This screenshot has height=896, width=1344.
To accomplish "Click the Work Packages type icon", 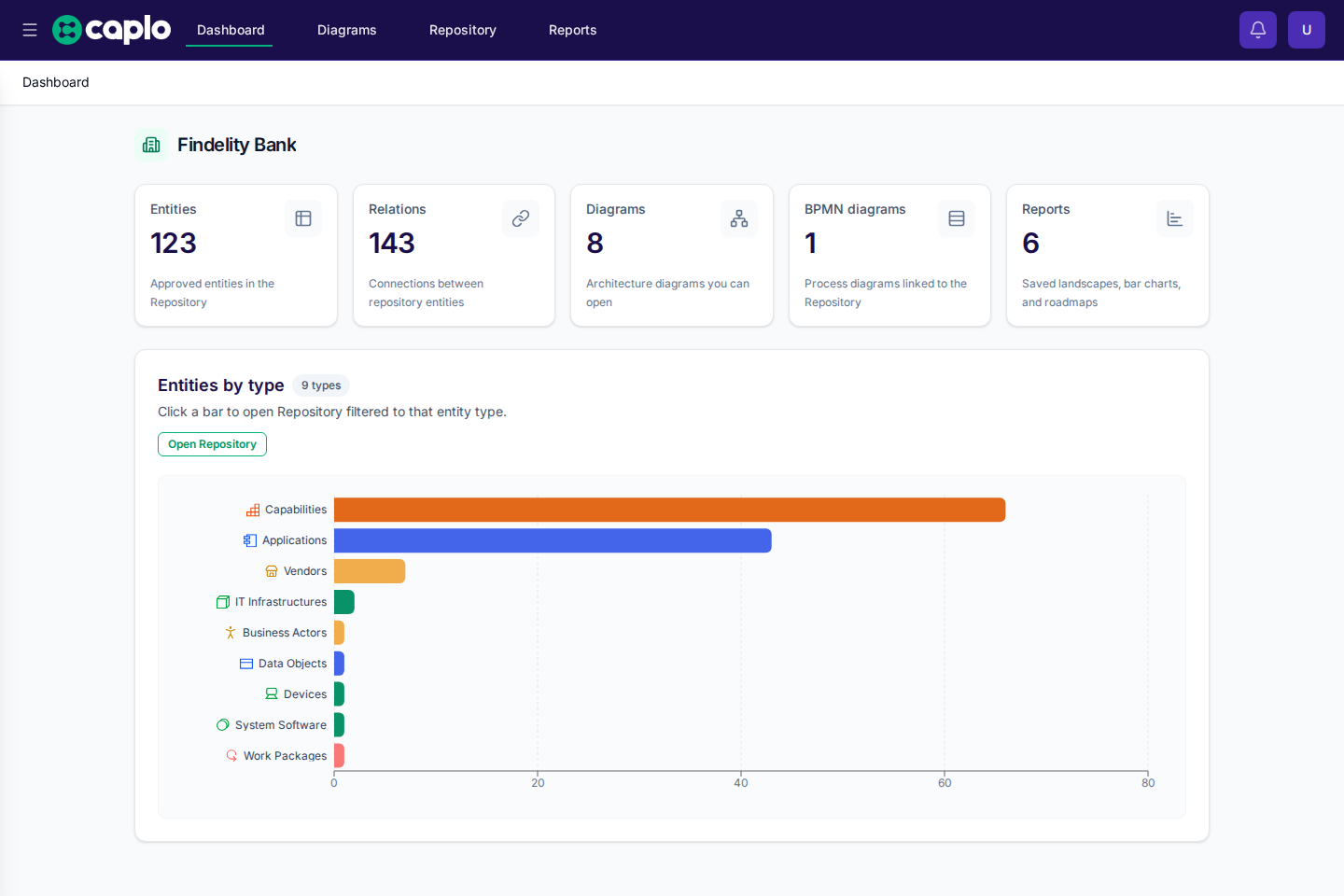I will click(x=231, y=756).
